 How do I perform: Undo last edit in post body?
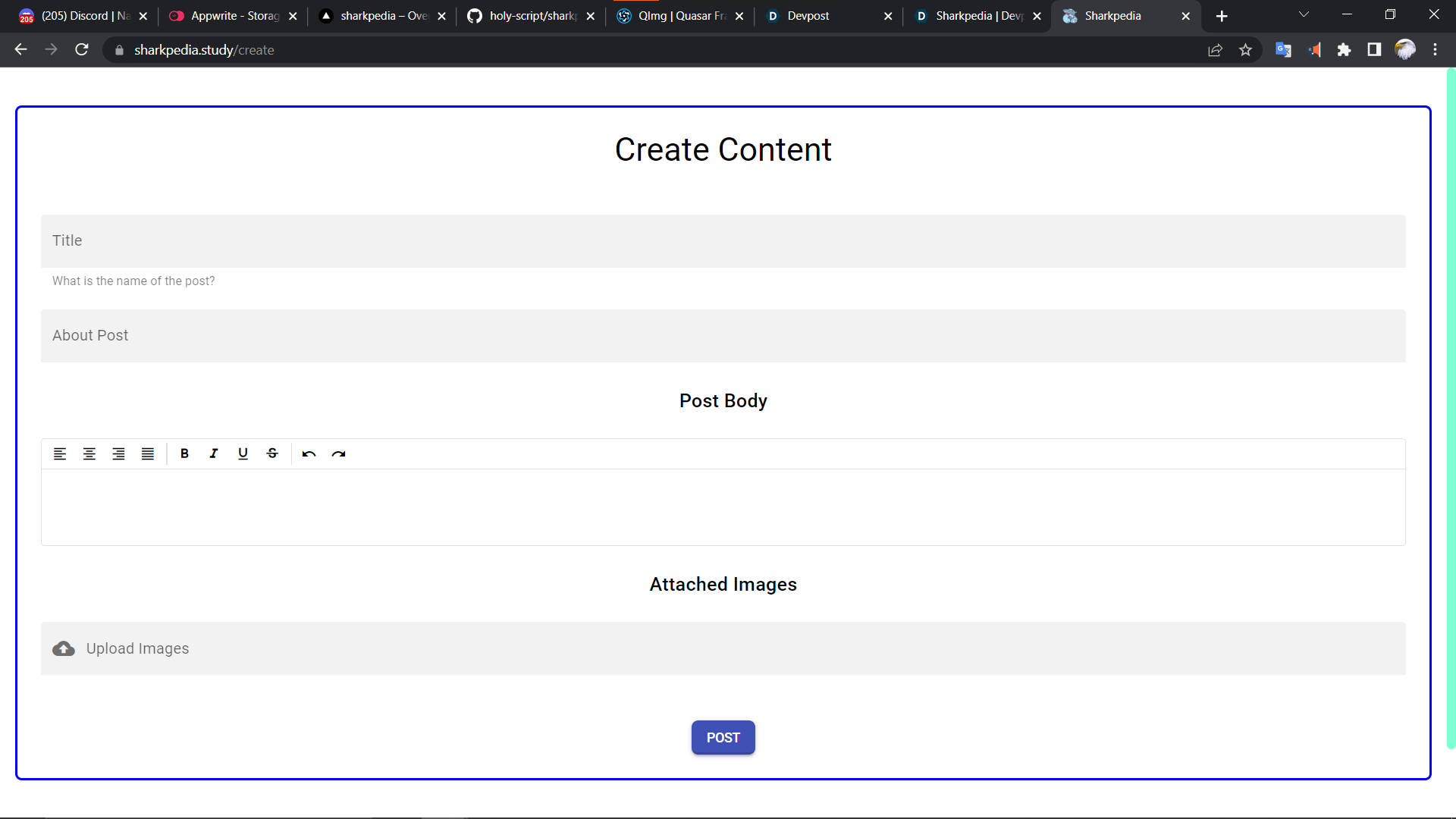pyautogui.click(x=309, y=453)
